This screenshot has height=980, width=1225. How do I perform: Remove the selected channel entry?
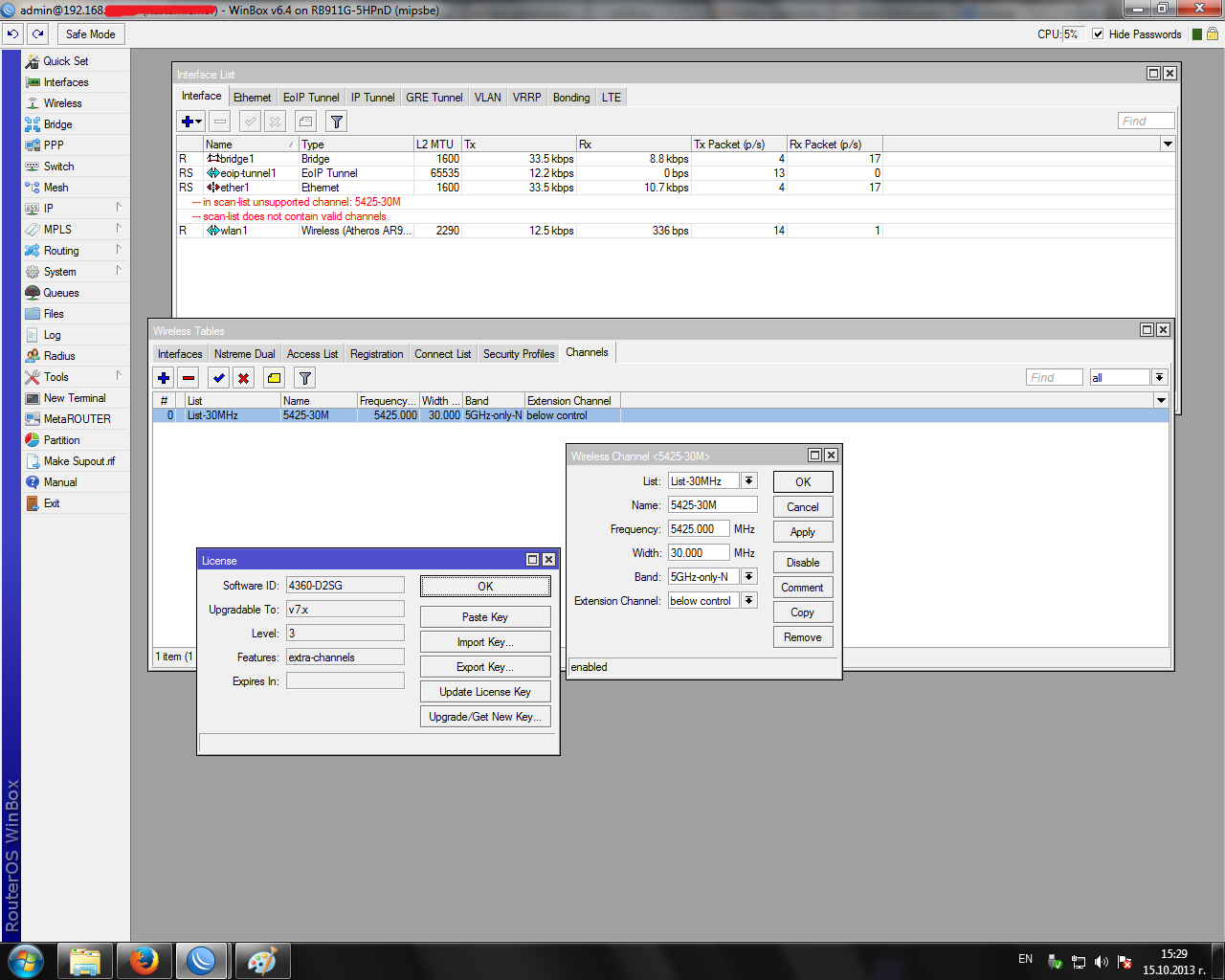[189, 377]
